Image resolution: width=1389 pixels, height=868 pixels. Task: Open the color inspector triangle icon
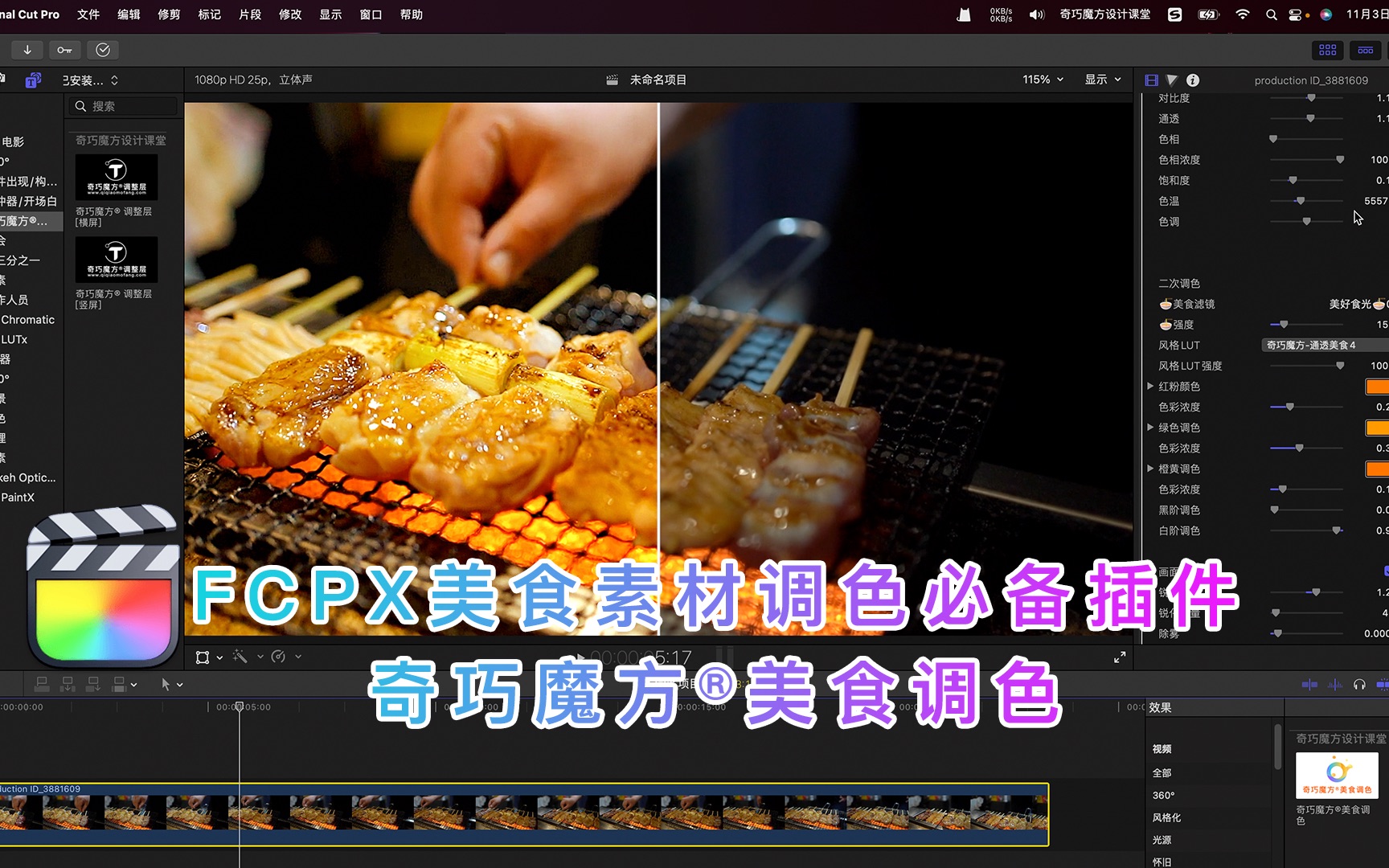tap(1172, 80)
